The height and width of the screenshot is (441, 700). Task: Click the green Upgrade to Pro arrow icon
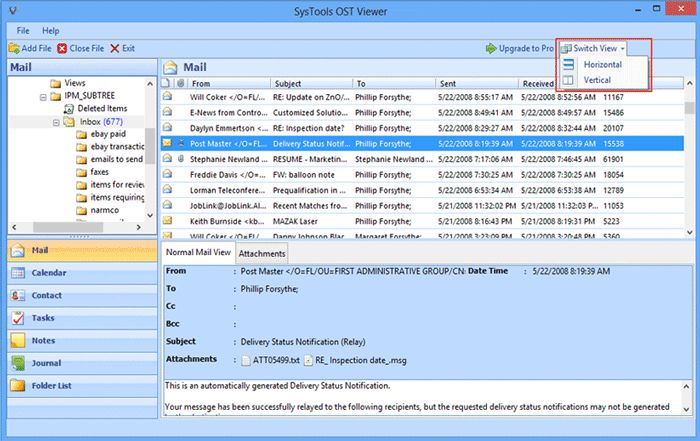click(491, 48)
